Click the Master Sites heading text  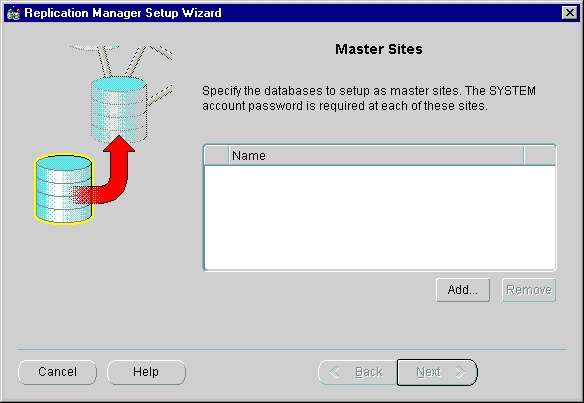click(x=379, y=49)
